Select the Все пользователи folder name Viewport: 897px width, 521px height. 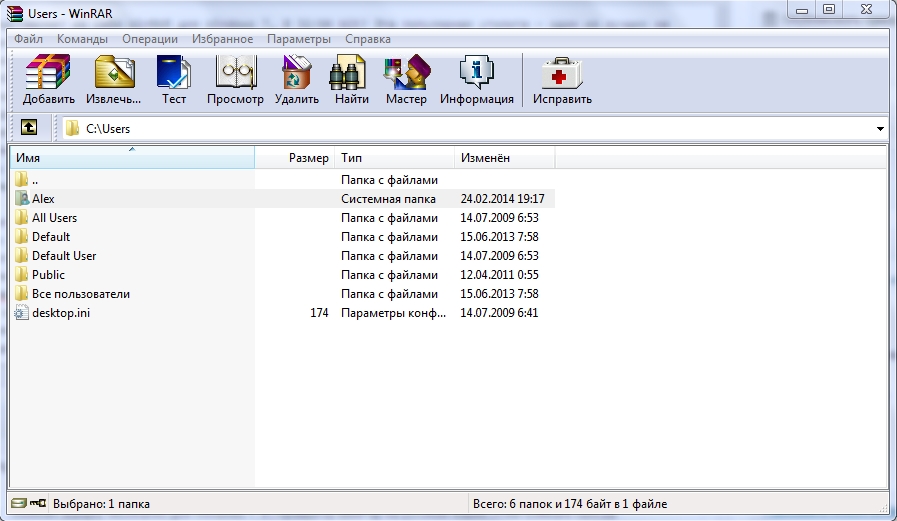[81, 294]
